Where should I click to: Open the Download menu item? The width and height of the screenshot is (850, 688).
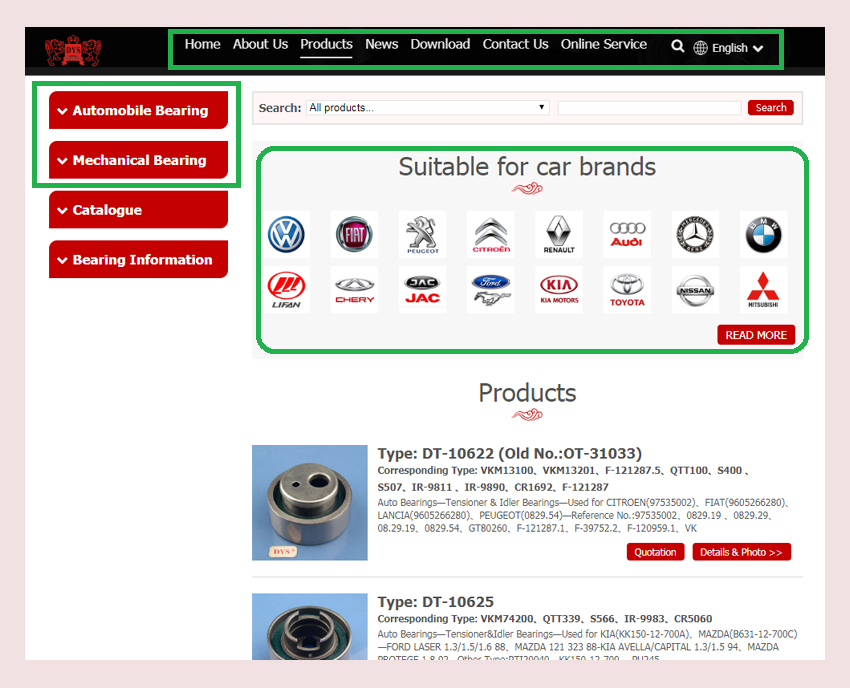coord(440,44)
